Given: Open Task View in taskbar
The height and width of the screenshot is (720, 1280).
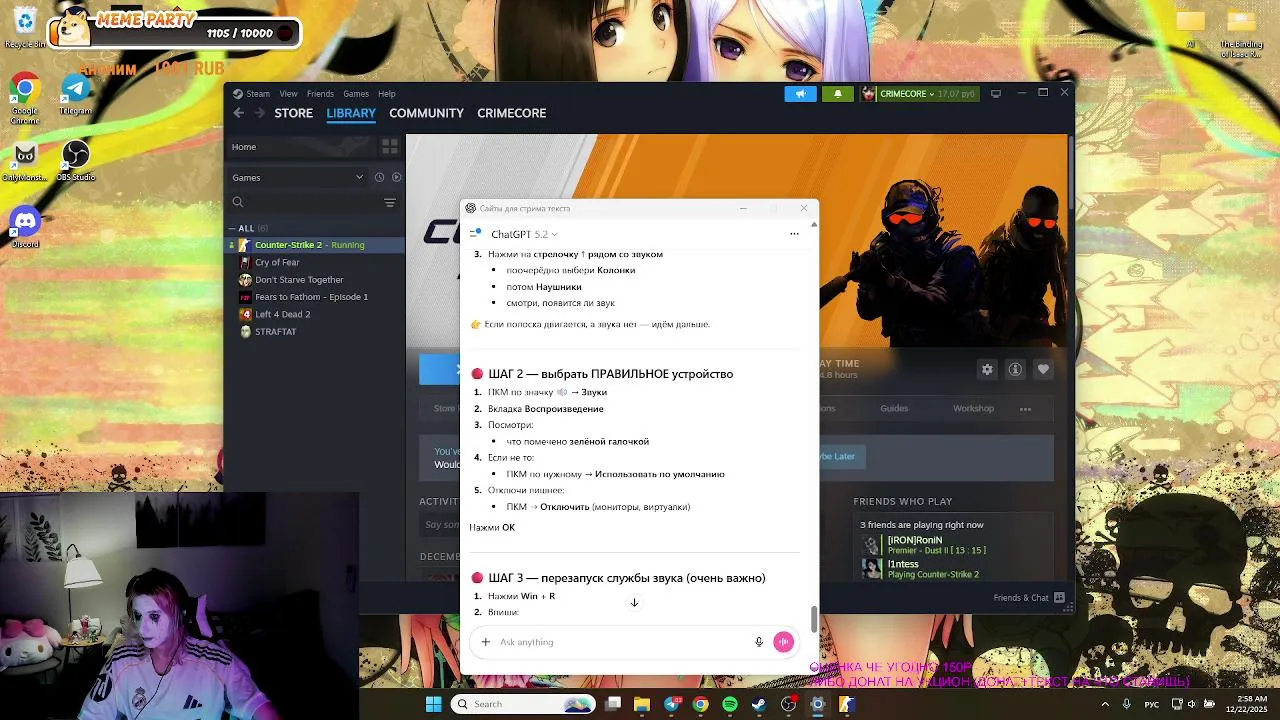Looking at the screenshot, I should [613, 704].
